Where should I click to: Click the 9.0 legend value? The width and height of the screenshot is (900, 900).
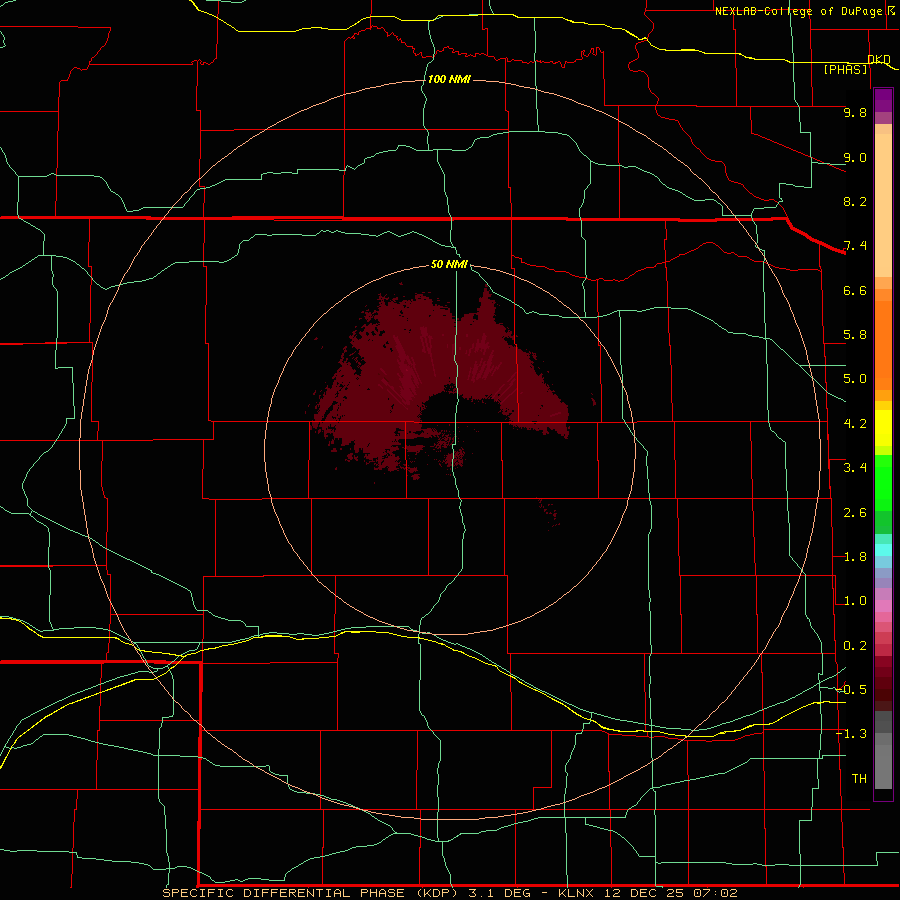(x=855, y=158)
